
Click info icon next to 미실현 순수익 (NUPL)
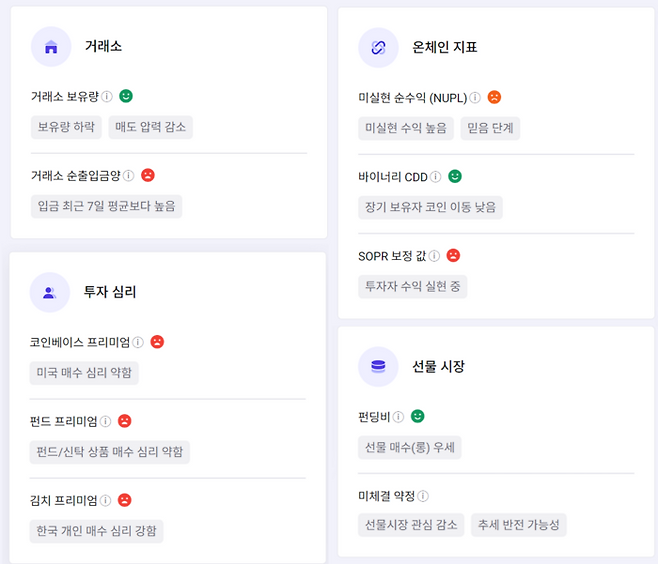pyautogui.click(x=475, y=98)
